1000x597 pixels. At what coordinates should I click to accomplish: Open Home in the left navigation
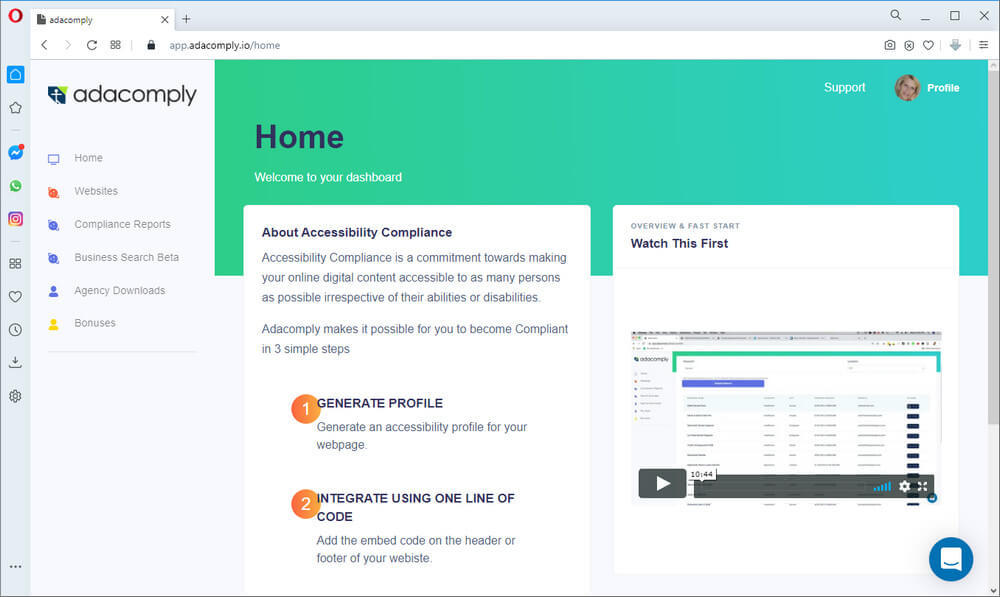tap(88, 158)
